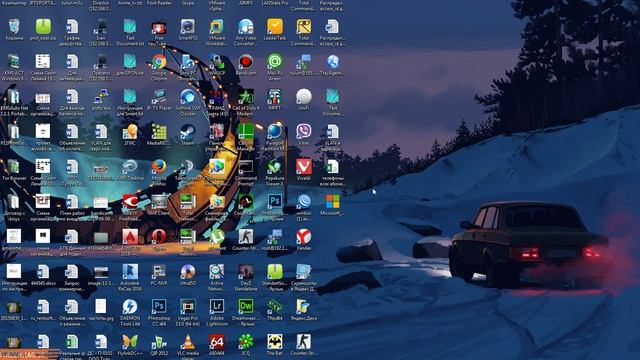Open the KMSAuto Net folder icon
640x360 pixels.
coord(14,97)
